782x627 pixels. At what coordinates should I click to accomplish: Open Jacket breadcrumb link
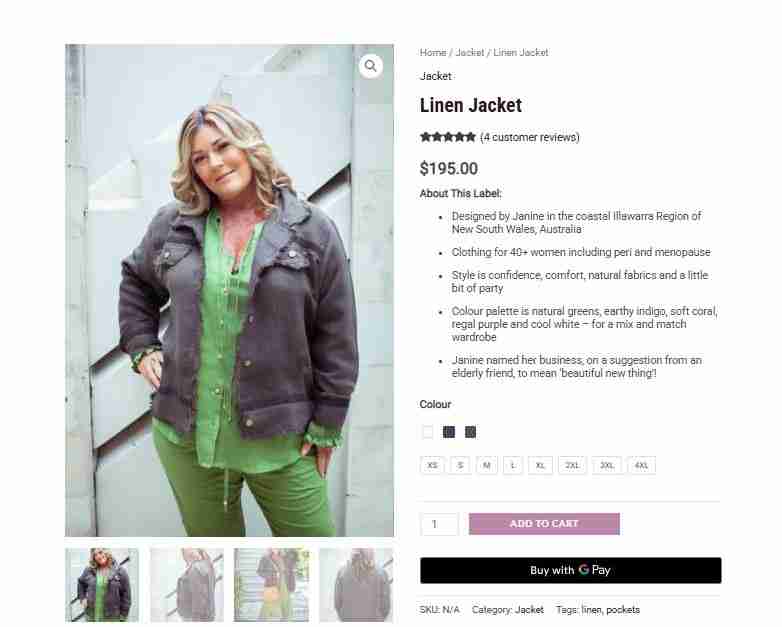click(x=470, y=52)
